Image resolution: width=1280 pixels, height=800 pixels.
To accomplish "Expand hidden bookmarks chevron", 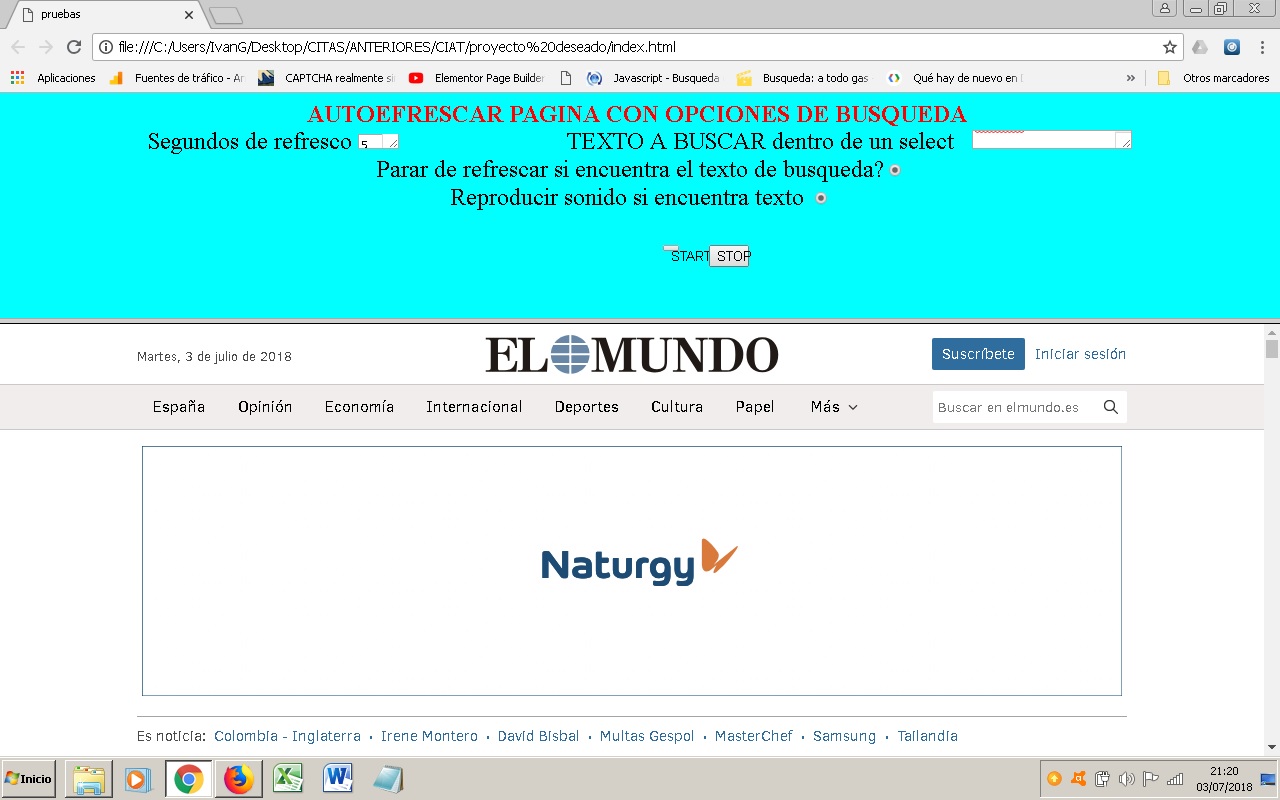I will 1131,78.
